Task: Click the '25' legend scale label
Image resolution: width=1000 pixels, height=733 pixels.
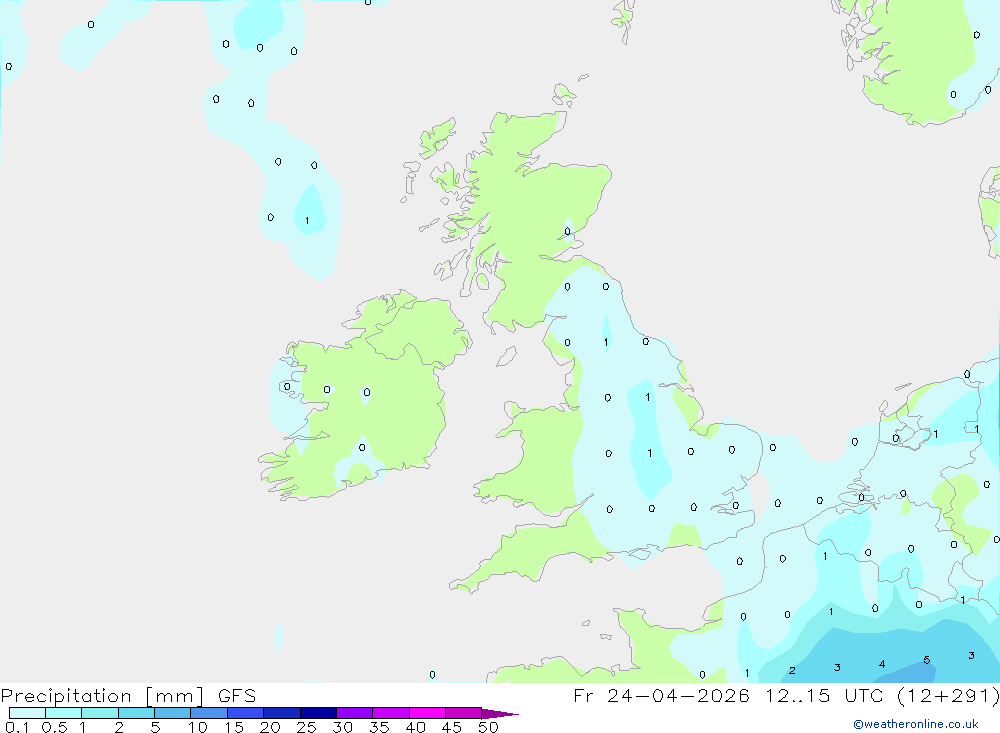Action: click(307, 727)
